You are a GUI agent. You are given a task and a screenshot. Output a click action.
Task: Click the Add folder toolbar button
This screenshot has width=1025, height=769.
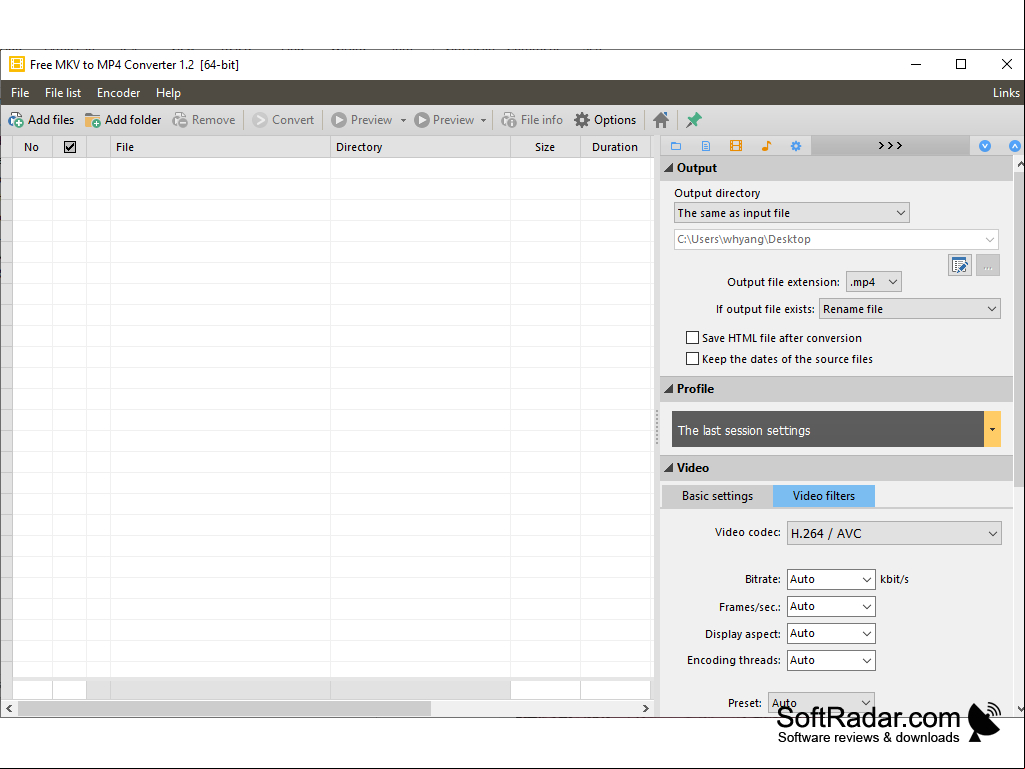click(x=123, y=120)
